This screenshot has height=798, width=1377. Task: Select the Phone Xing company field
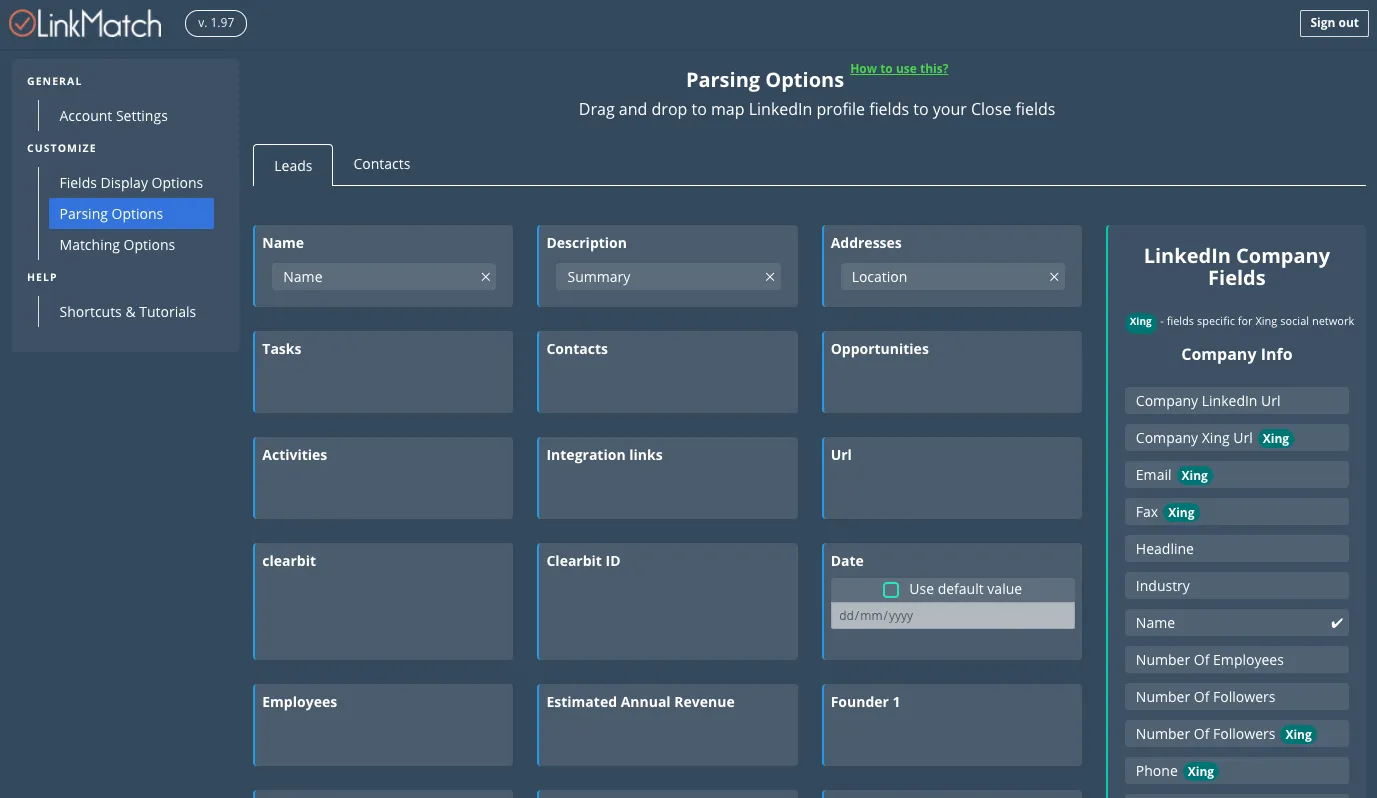click(x=1237, y=771)
